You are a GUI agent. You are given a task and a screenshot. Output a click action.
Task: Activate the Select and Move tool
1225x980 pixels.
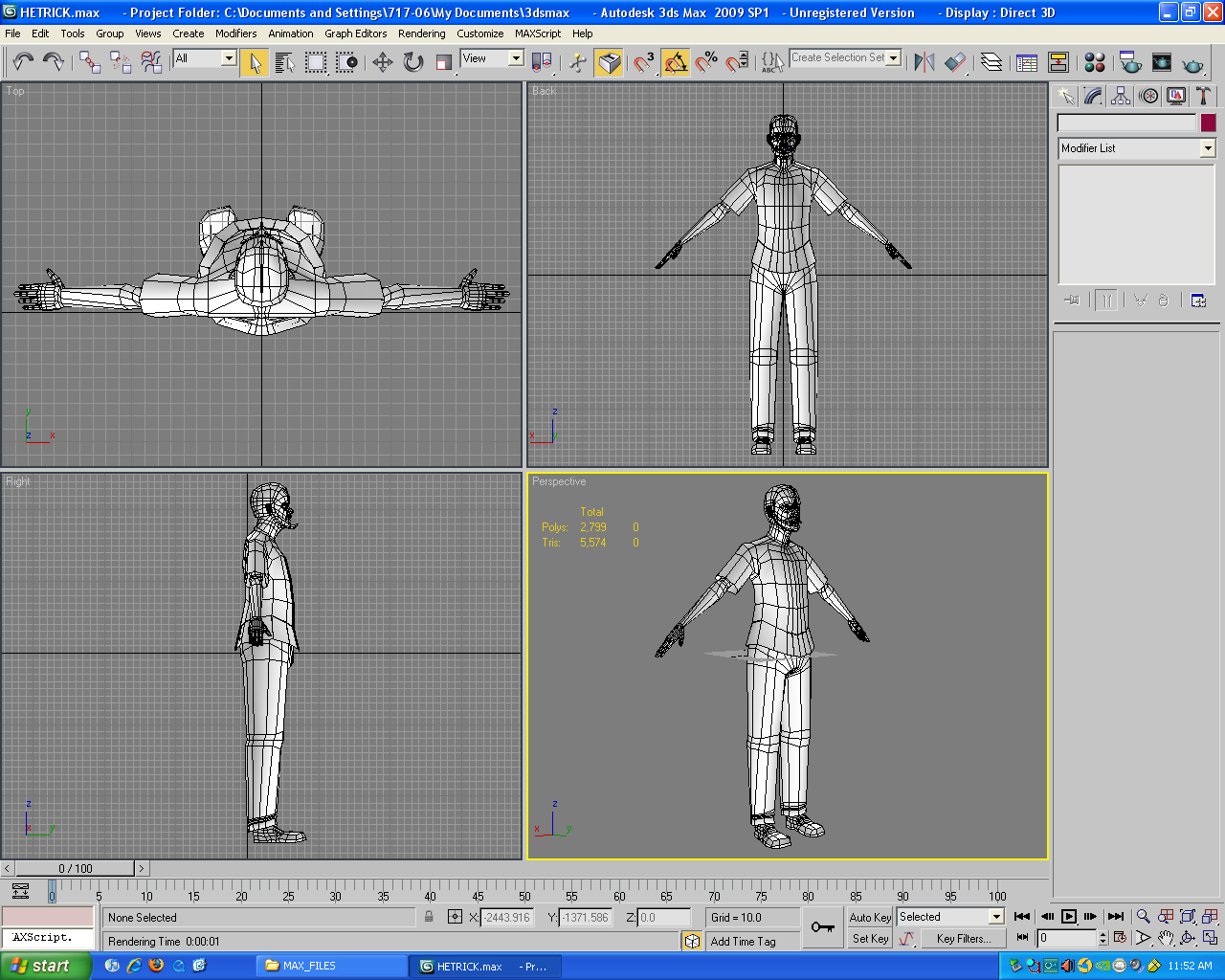coord(383,62)
